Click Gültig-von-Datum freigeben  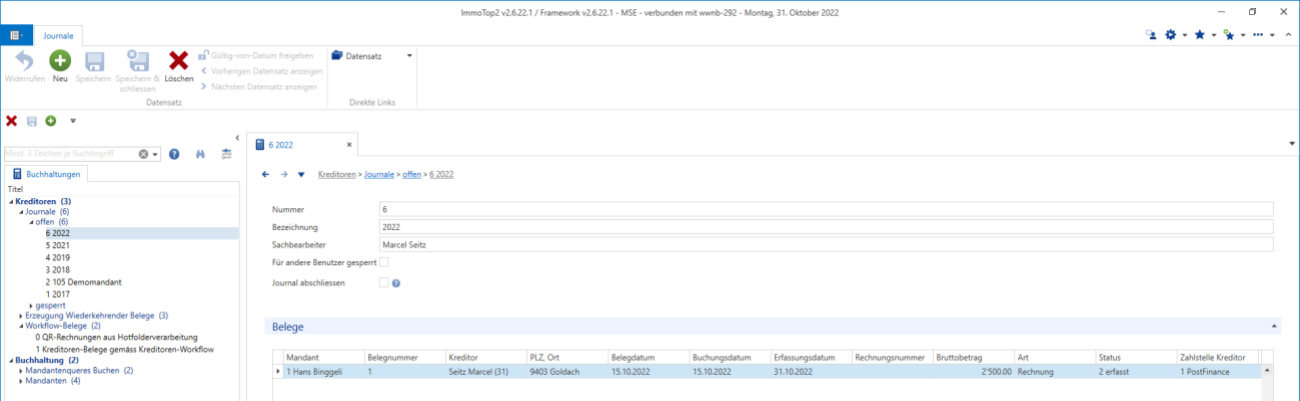coord(256,56)
